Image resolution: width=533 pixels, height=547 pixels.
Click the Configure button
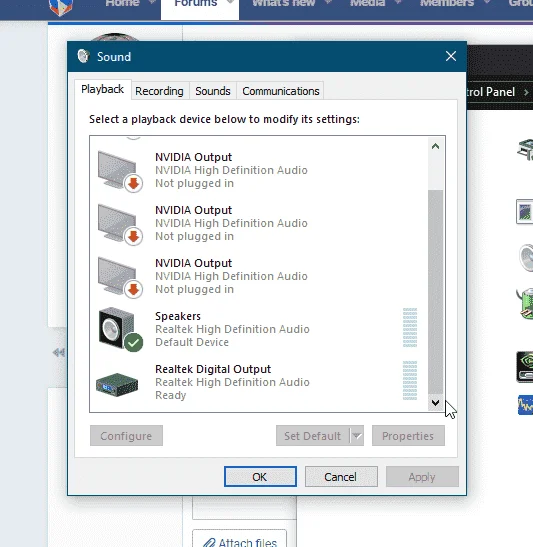coord(126,436)
